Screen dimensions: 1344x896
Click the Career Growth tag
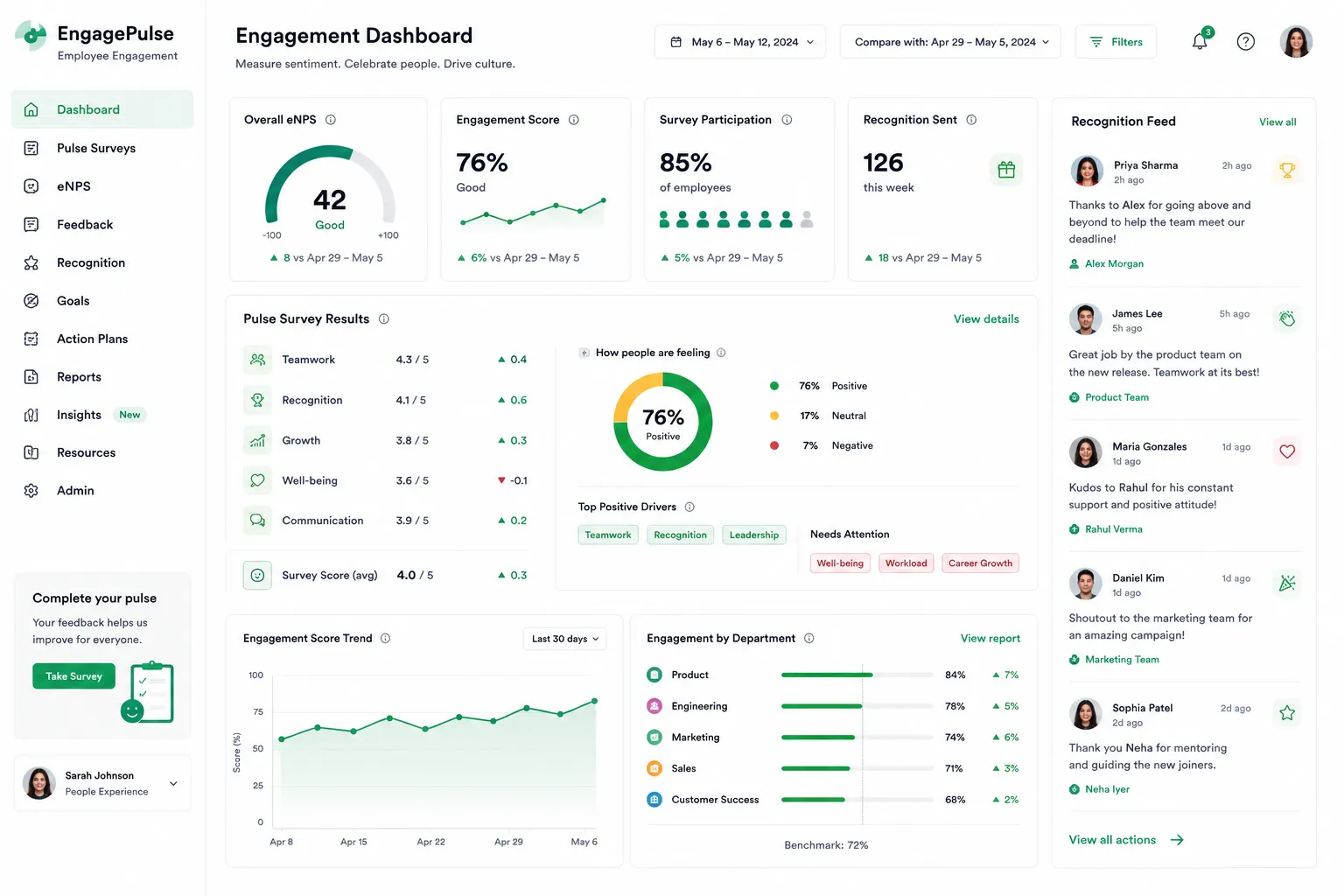coord(980,563)
